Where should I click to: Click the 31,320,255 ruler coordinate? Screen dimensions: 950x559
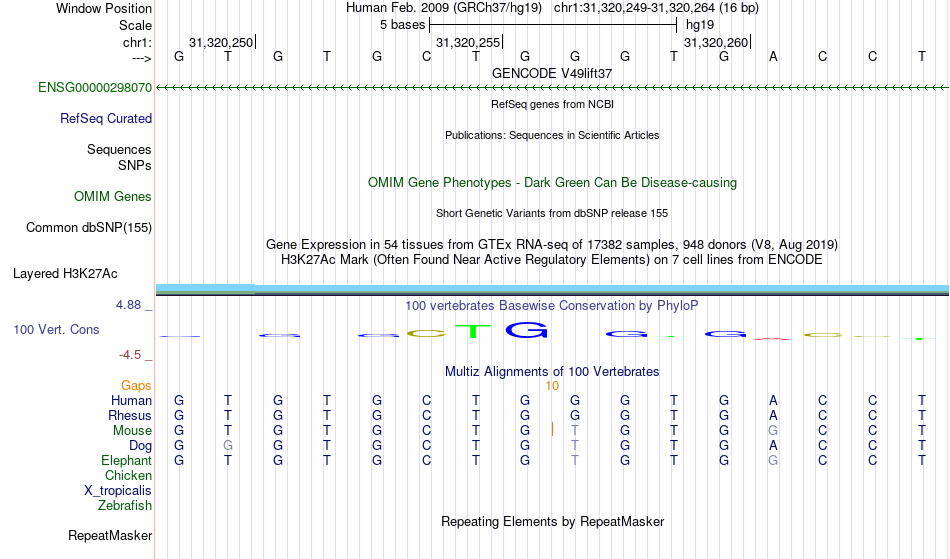coord(468,42)
